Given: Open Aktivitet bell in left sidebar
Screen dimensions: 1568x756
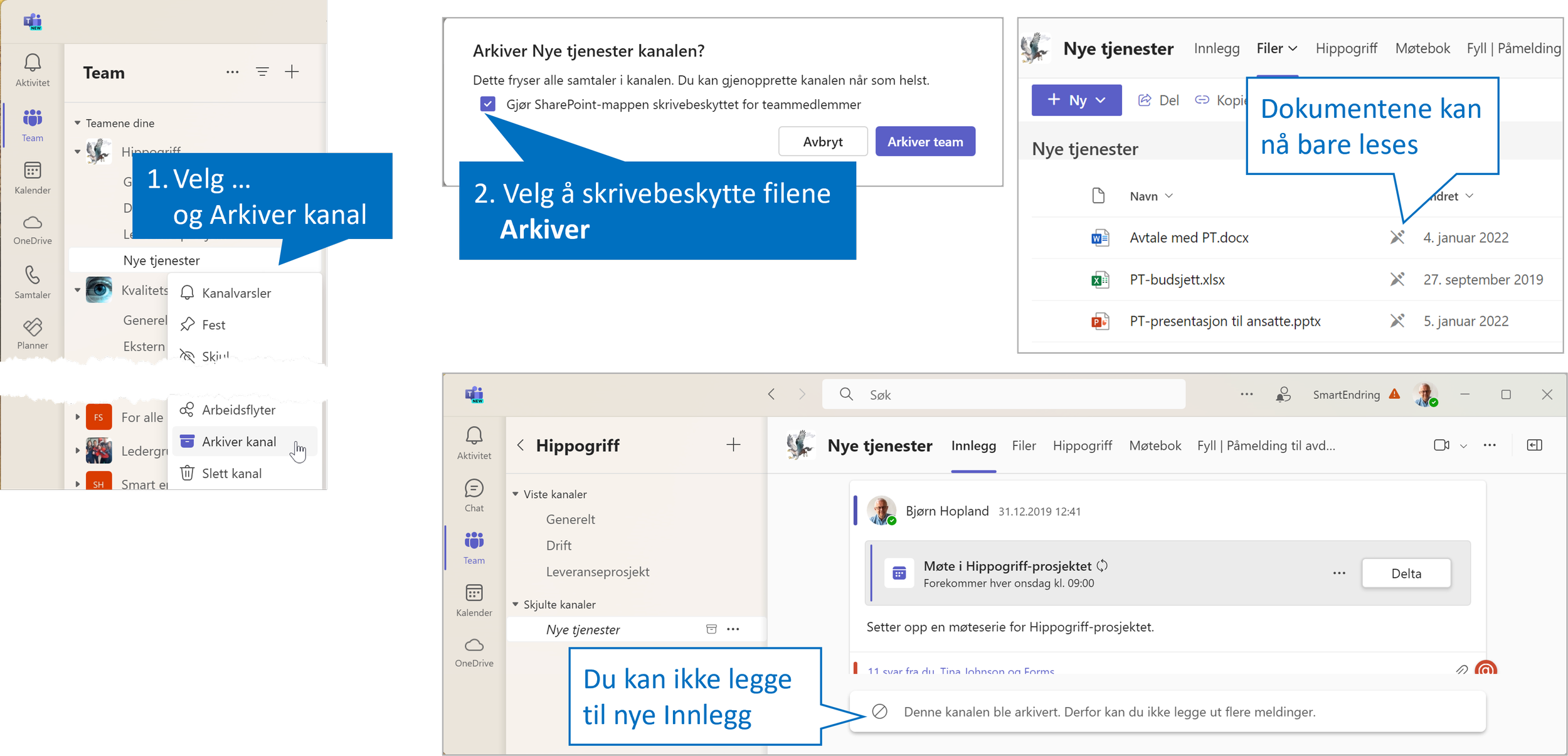Looking at the screenshot, I should [x=33, y=69].
